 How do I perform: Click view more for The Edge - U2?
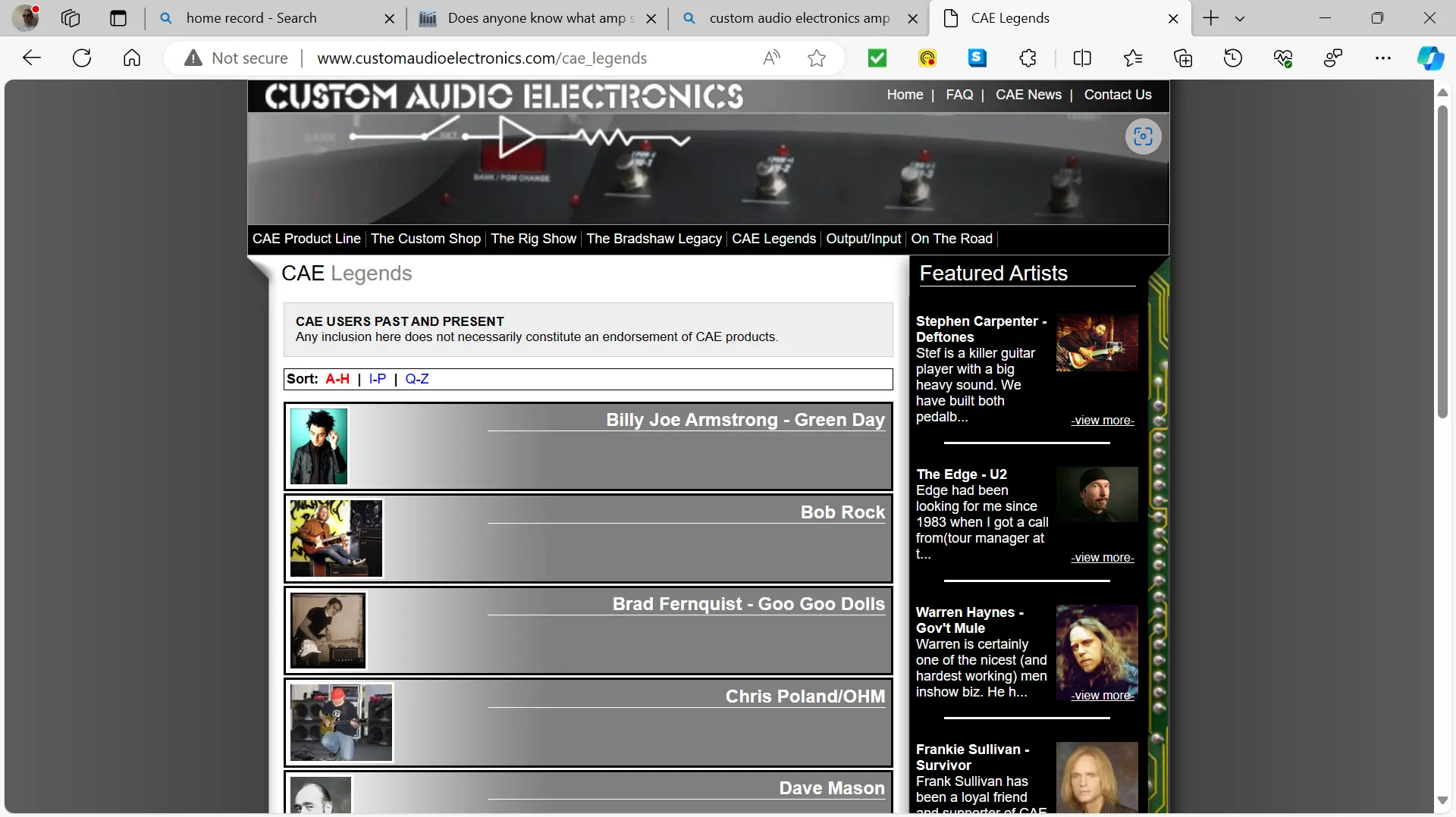tap(1102, 558)
